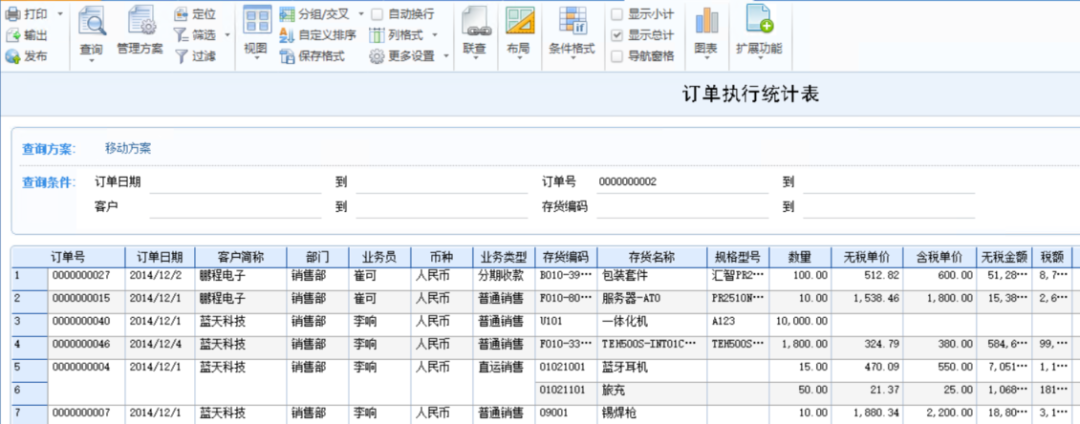Image resolution: width=1080 pixels, height=424 pixels.
Task: Click the 锡焊枪 inventory name cell
Action: point(652,413)
